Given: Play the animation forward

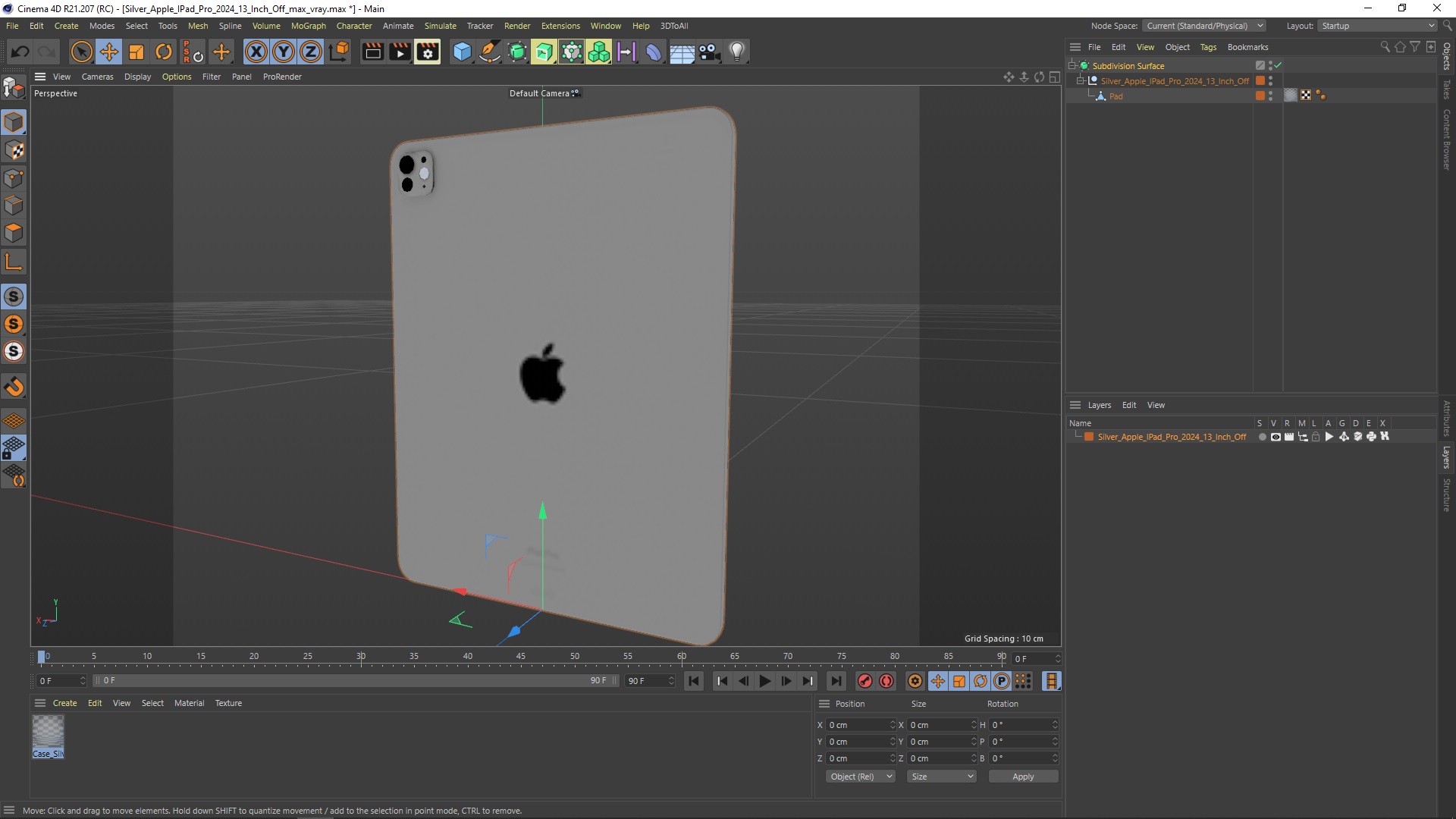Looking at the screenshot, I should (x=764, y=681).
